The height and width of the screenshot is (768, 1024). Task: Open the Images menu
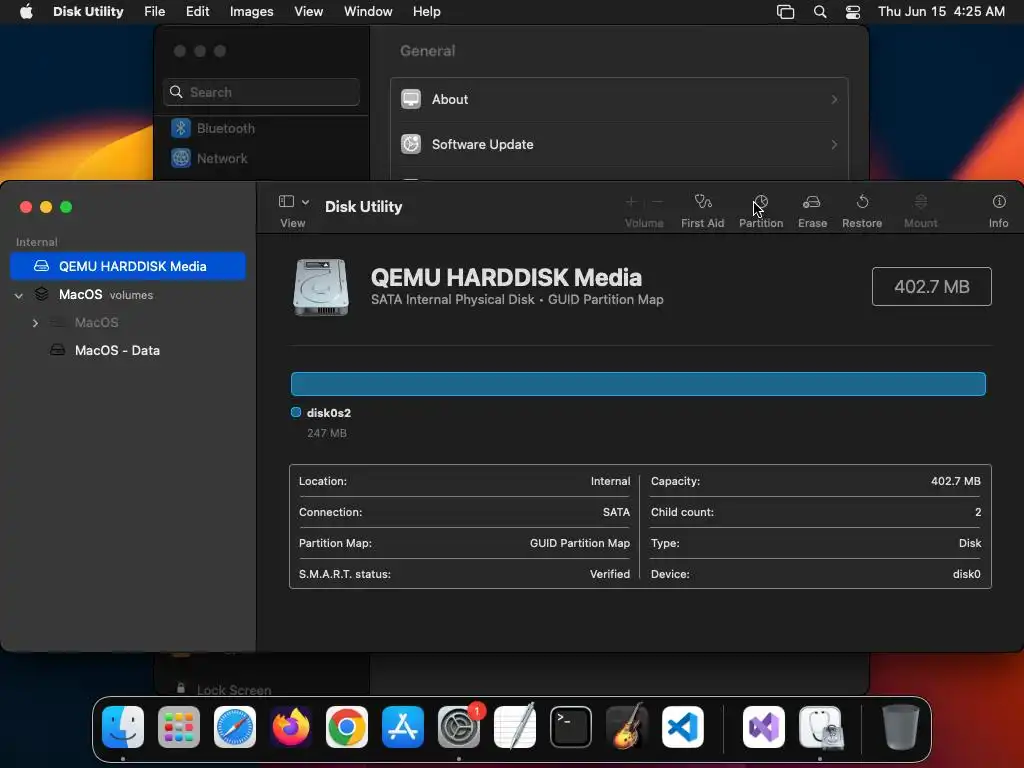(x=251, y=12)
